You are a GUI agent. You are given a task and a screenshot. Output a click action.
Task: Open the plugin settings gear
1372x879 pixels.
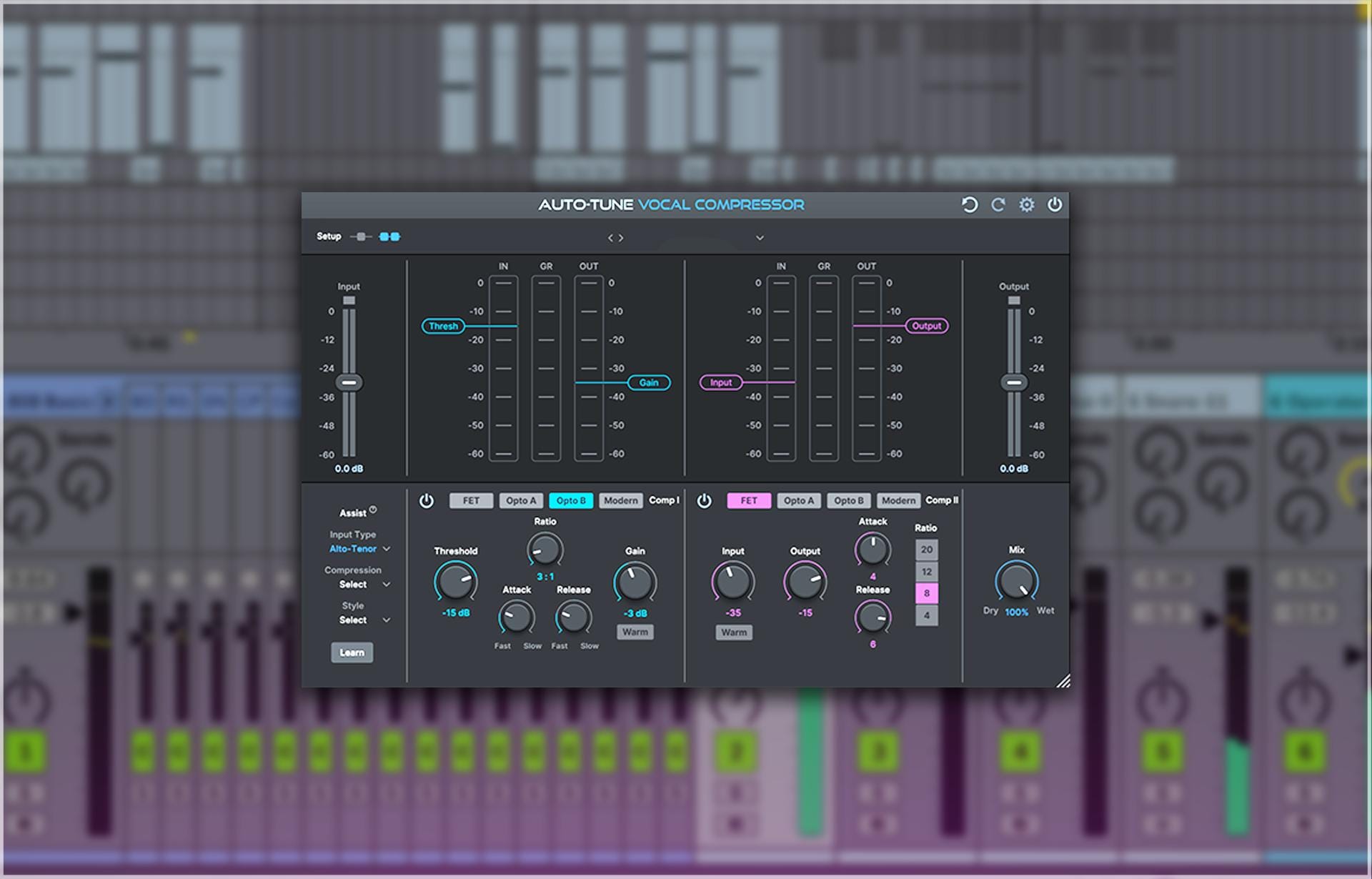click(x=1027, y=205)
